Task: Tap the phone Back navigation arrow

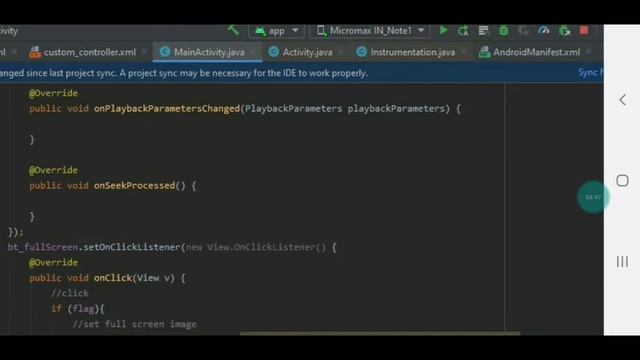Action: point(622,100)
